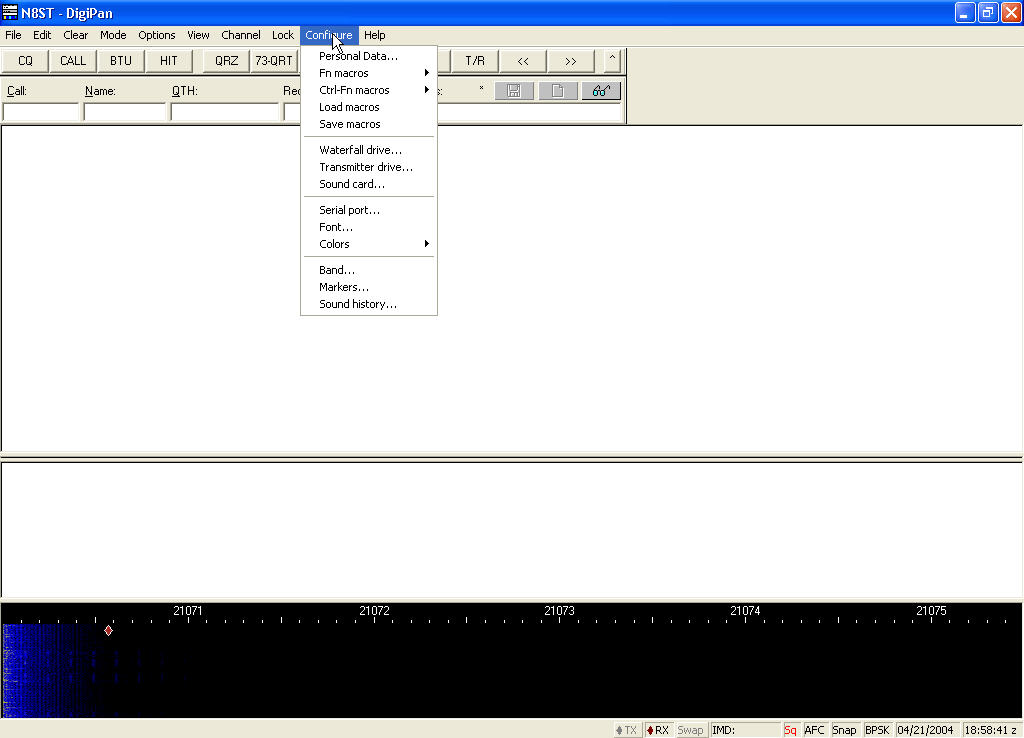The width and height of the screenshot is (1024, 738).
Task: Expand the Fn macros submenu
Action: coord(369,73)
